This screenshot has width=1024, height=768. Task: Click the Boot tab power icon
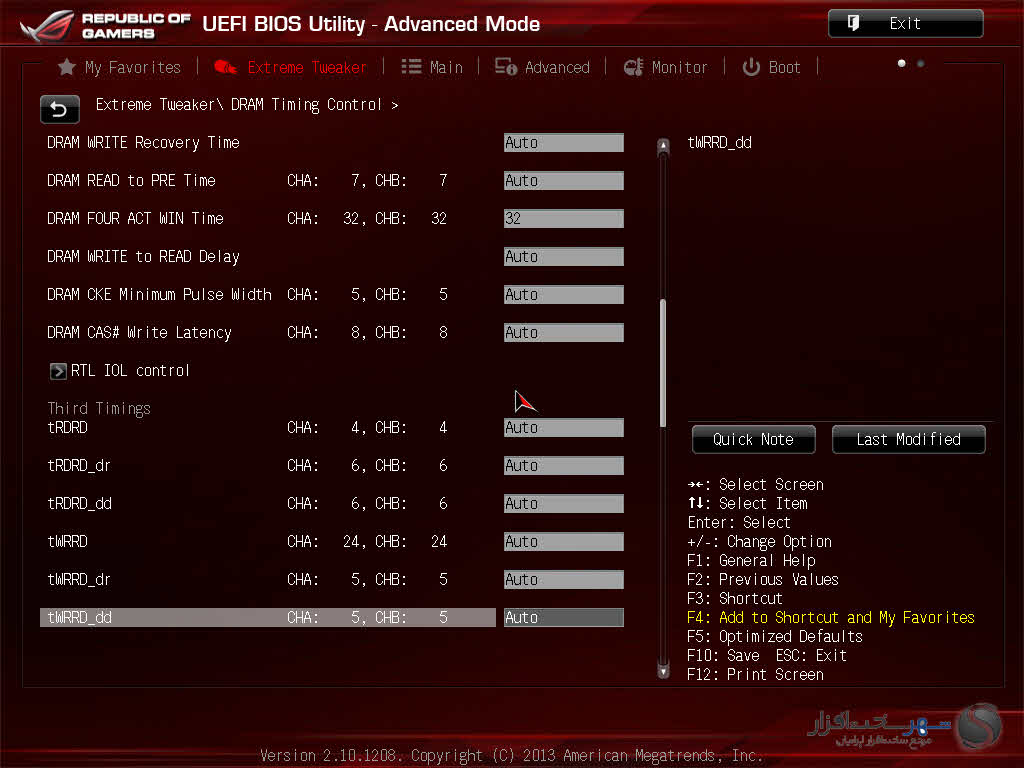coord(751,67)
